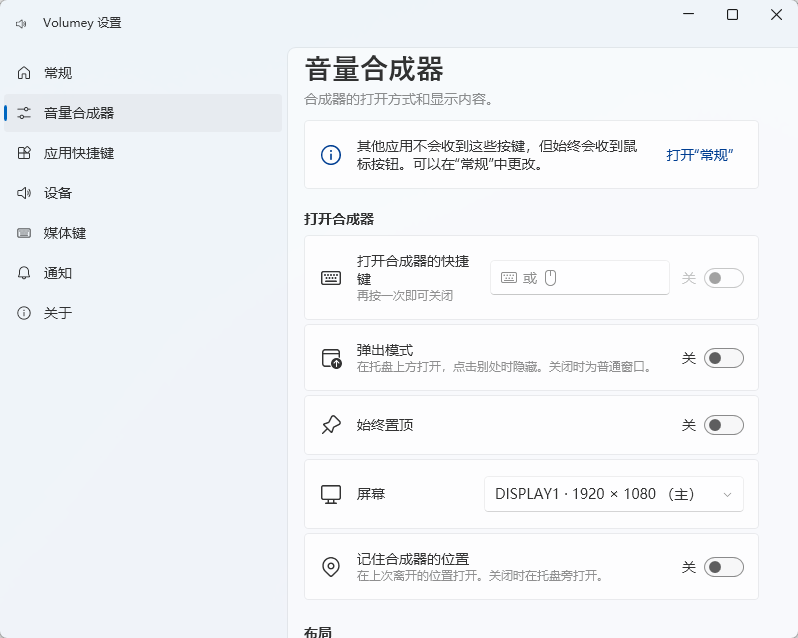Close the Volumey 设置 window
This screenshot has height=638, width=798.
tap(776, 14)
